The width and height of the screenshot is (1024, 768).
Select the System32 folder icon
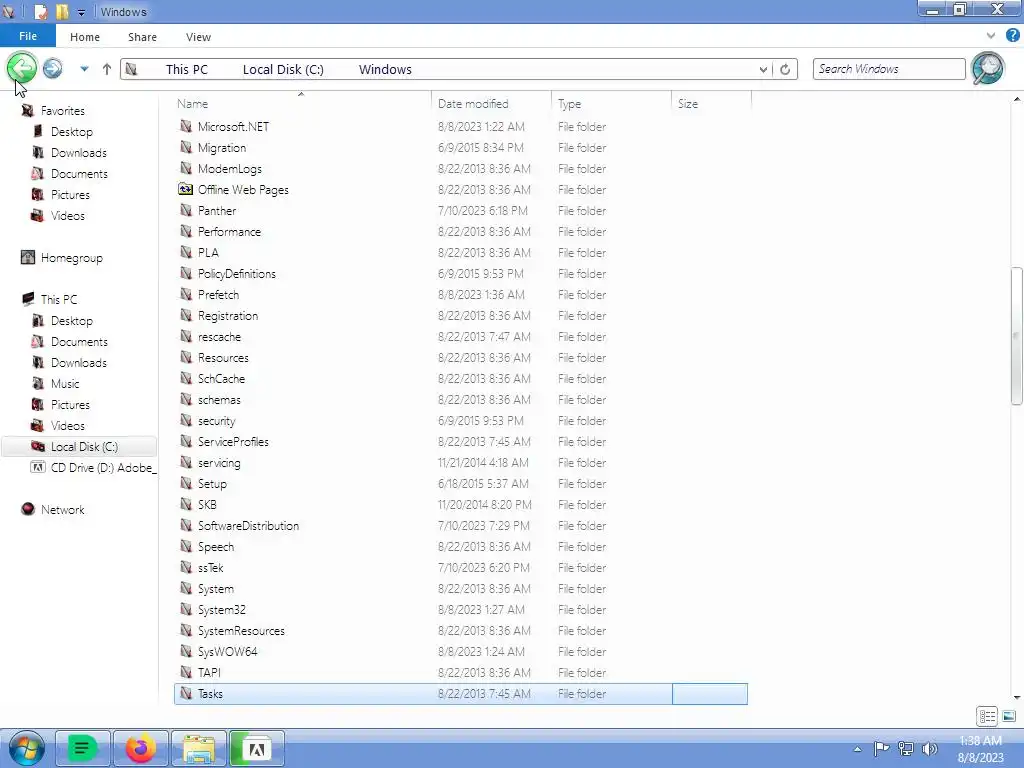pos(186,609)
